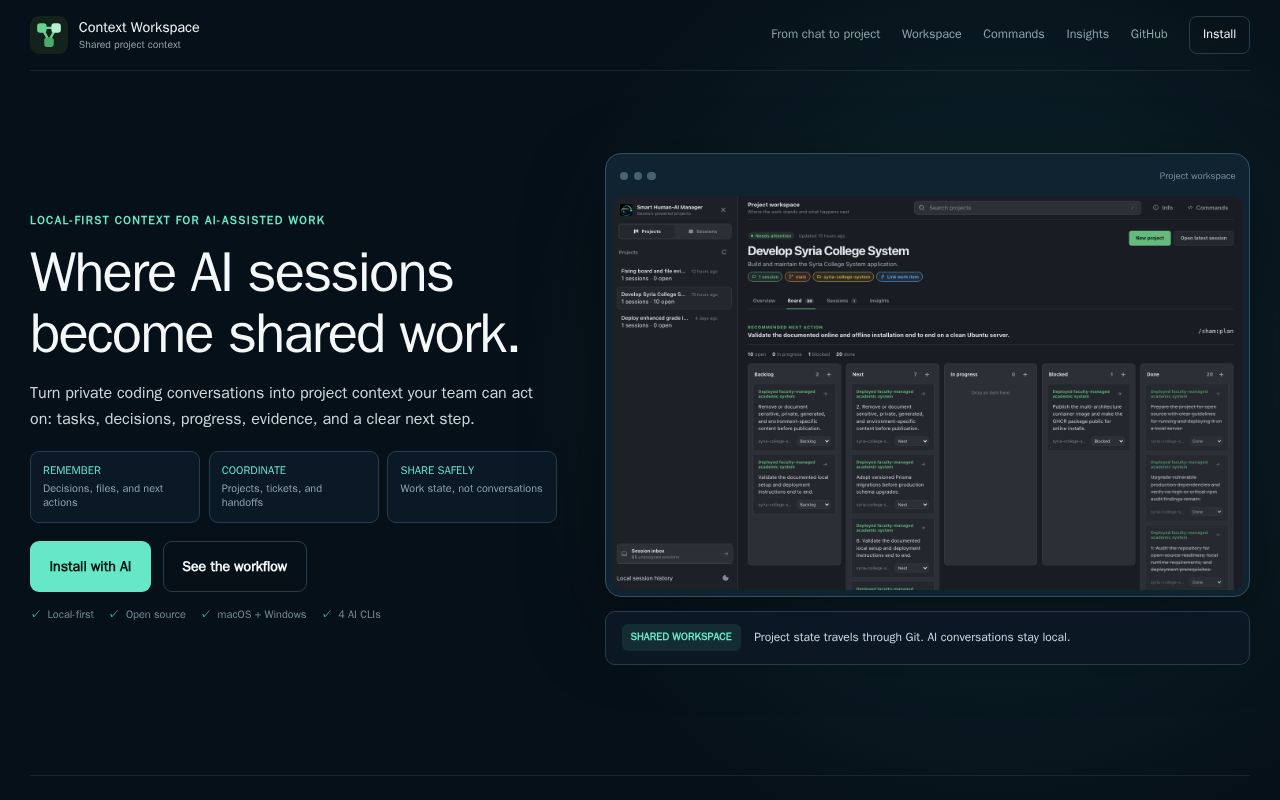Open status dropdown on second Backlog card
This screenshot has height=800, width=1280.
point(813,505)
